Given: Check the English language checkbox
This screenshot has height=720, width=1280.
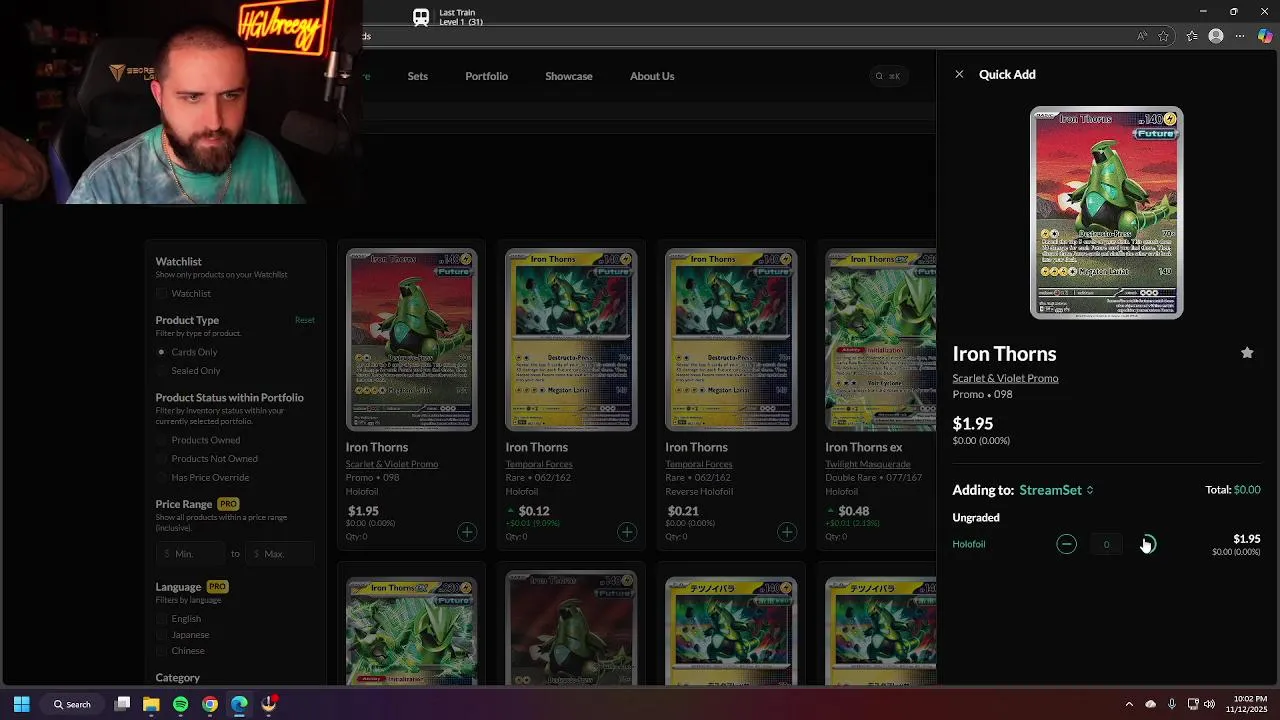Looking at the screenshot, I should point(162,619).
